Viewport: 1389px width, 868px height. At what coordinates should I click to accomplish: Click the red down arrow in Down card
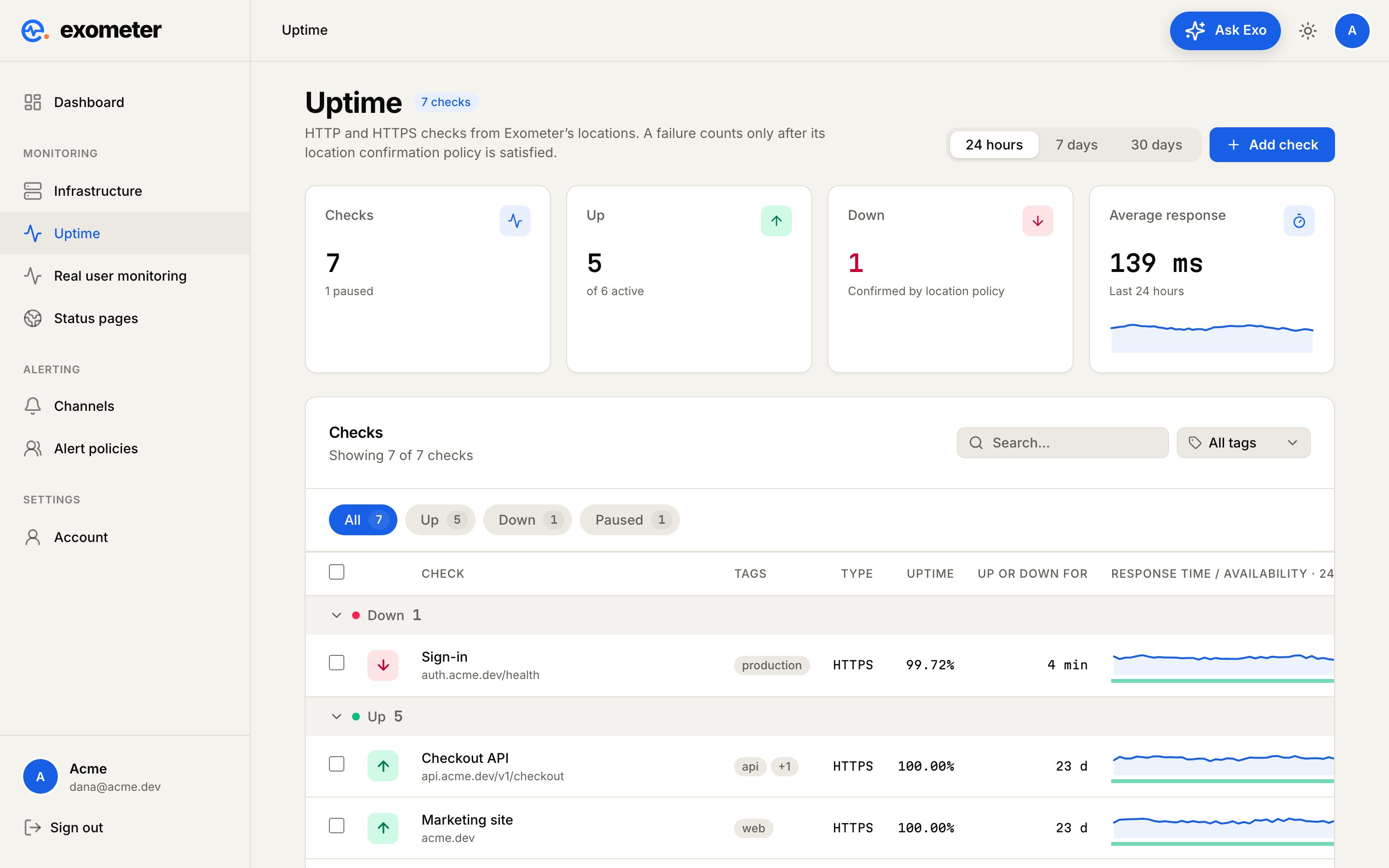(x=1037, y=221)
